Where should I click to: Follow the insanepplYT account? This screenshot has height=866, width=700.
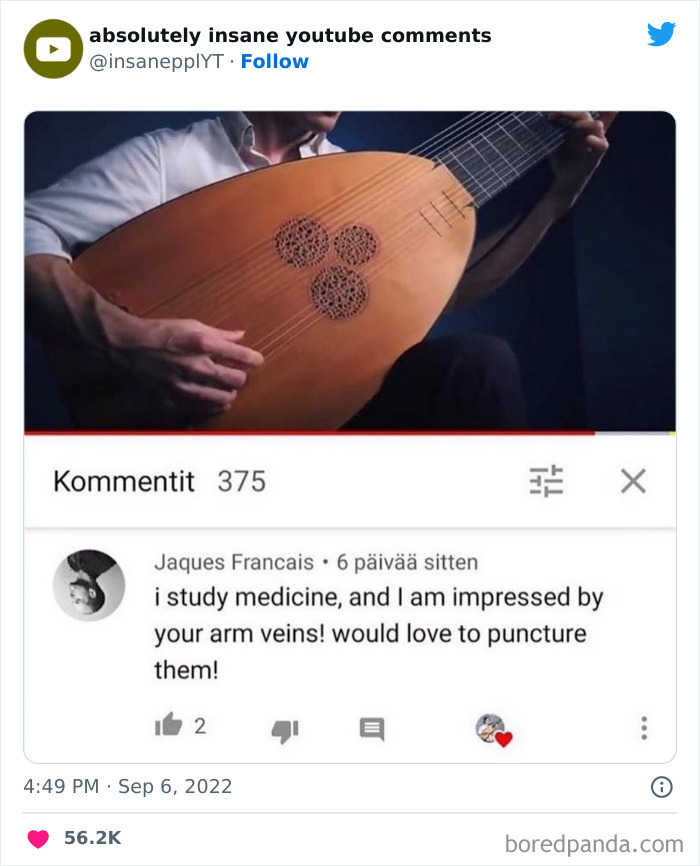pos(275,61)
